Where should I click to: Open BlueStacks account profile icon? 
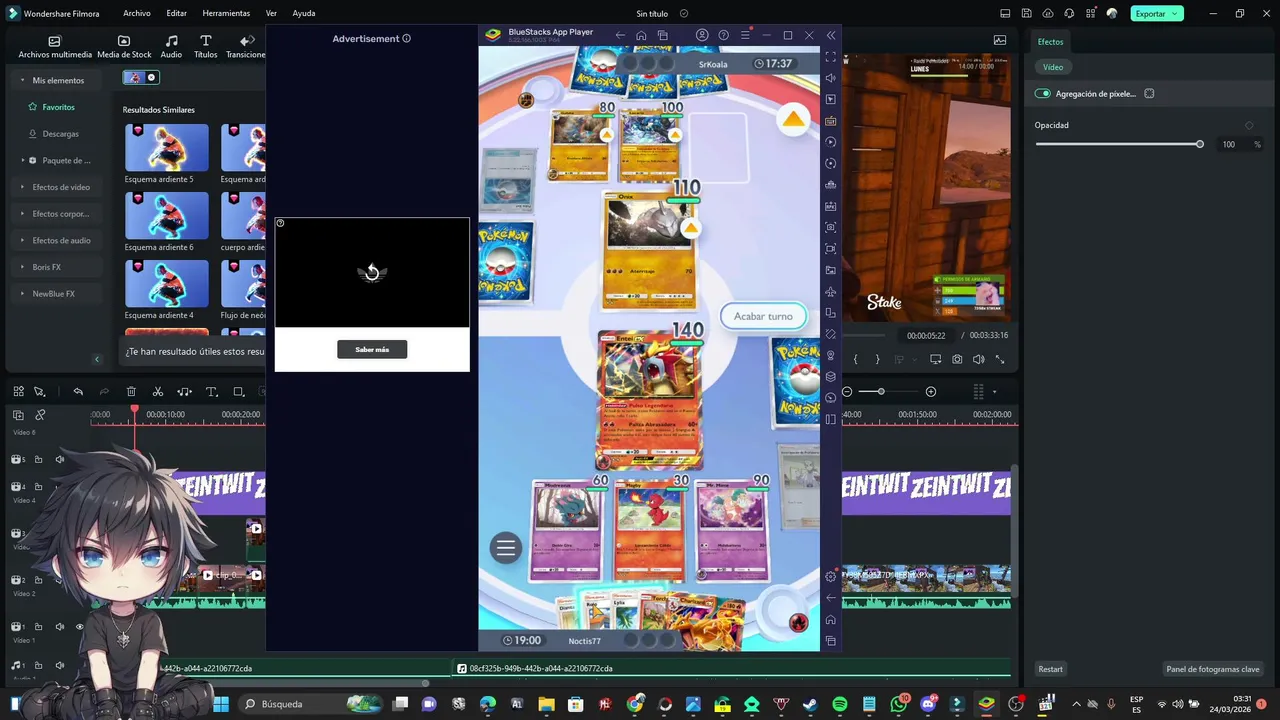tap(702, 36)
